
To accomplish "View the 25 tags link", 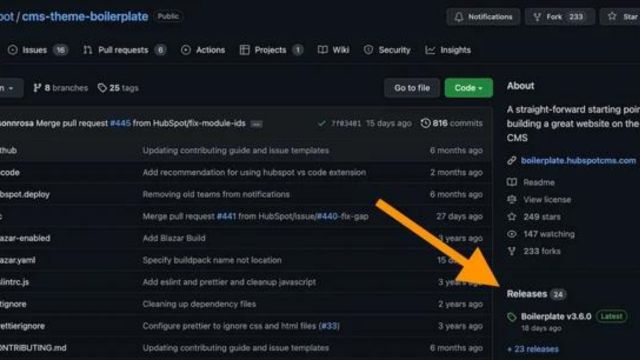I will [118, 88].
